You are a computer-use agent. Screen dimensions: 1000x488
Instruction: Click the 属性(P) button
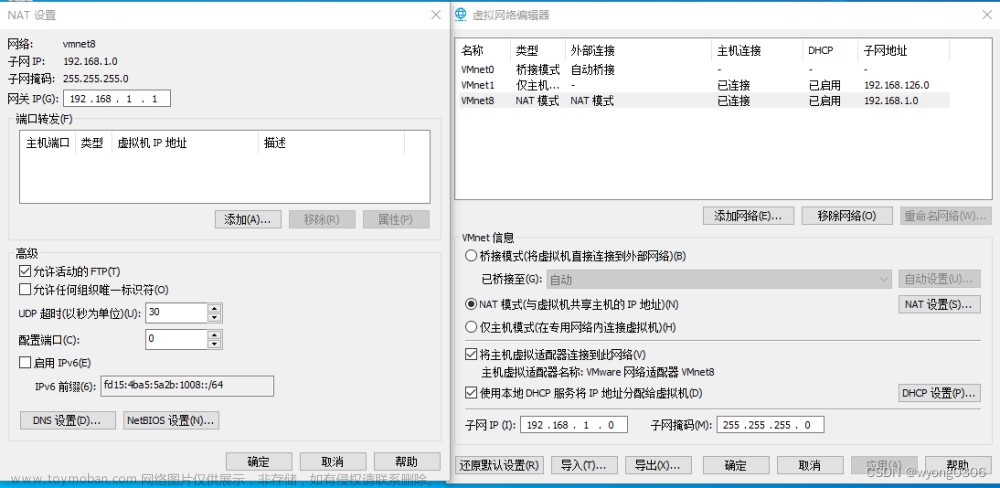[396, 219]
